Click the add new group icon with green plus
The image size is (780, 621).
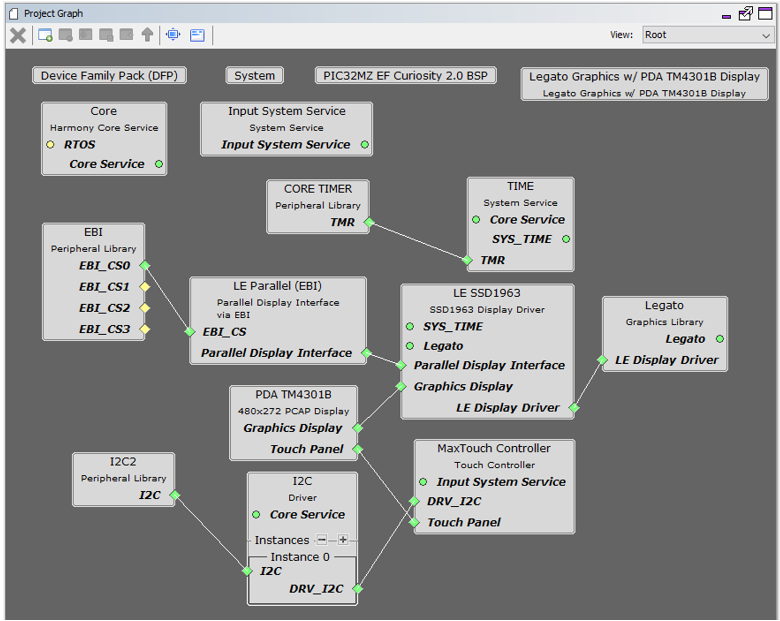(45, 35)
